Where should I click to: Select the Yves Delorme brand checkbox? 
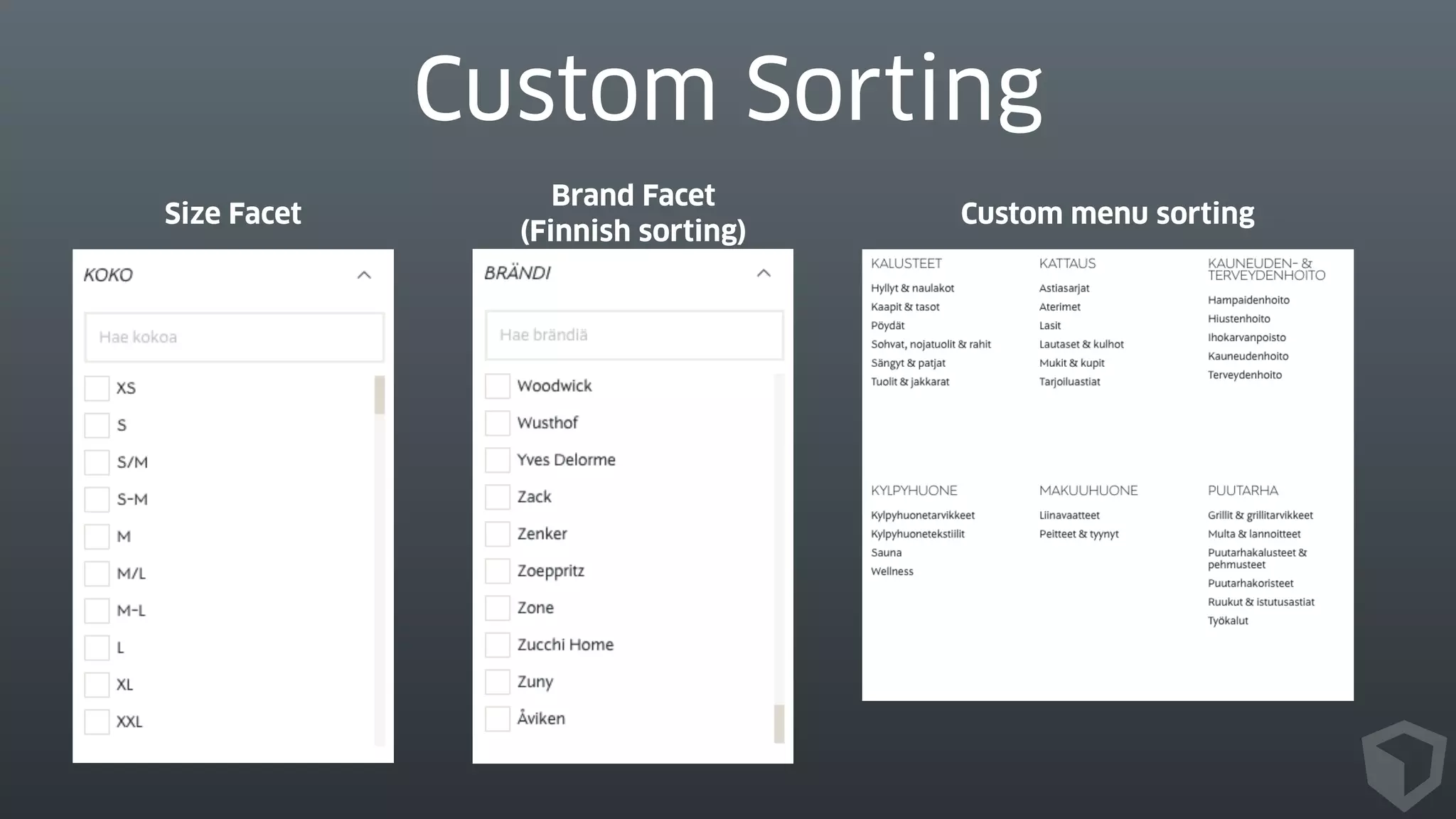pyautogui.click(x=498, y=460)
